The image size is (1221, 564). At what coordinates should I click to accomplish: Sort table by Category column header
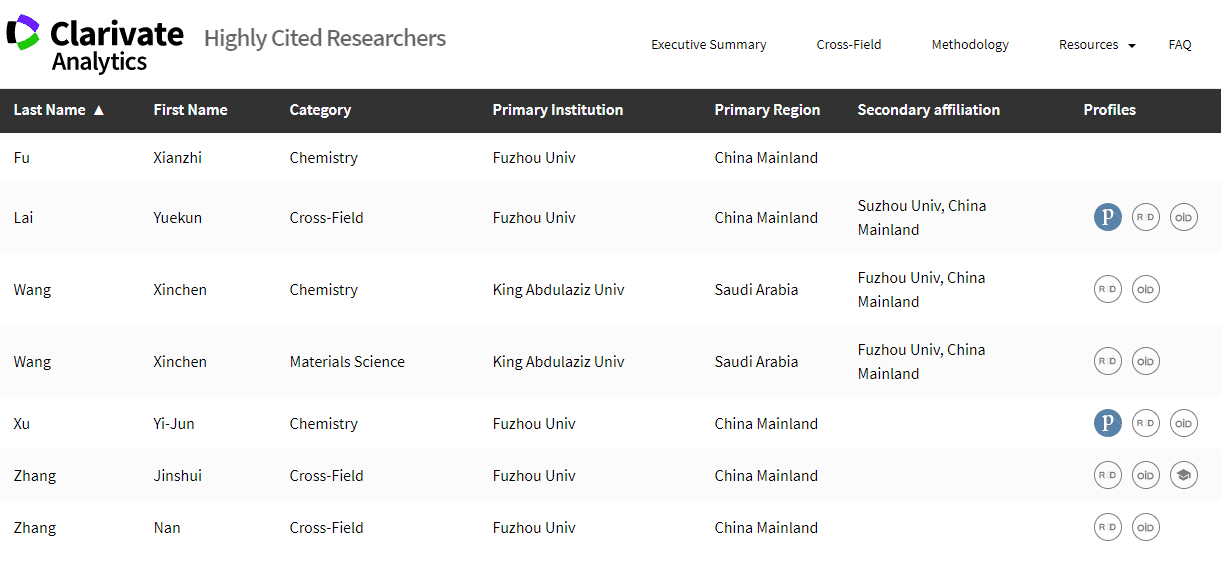pyautogui.click(x=320, y=110)
